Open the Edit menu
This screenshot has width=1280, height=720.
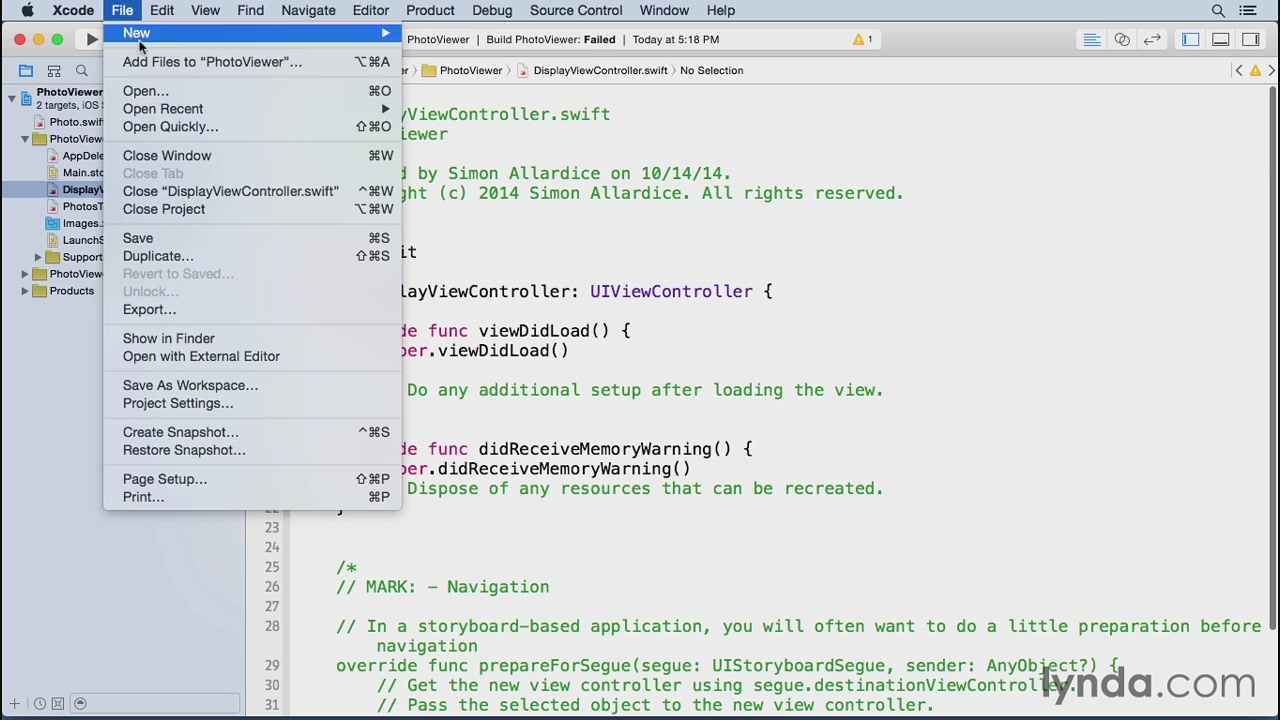162,10
